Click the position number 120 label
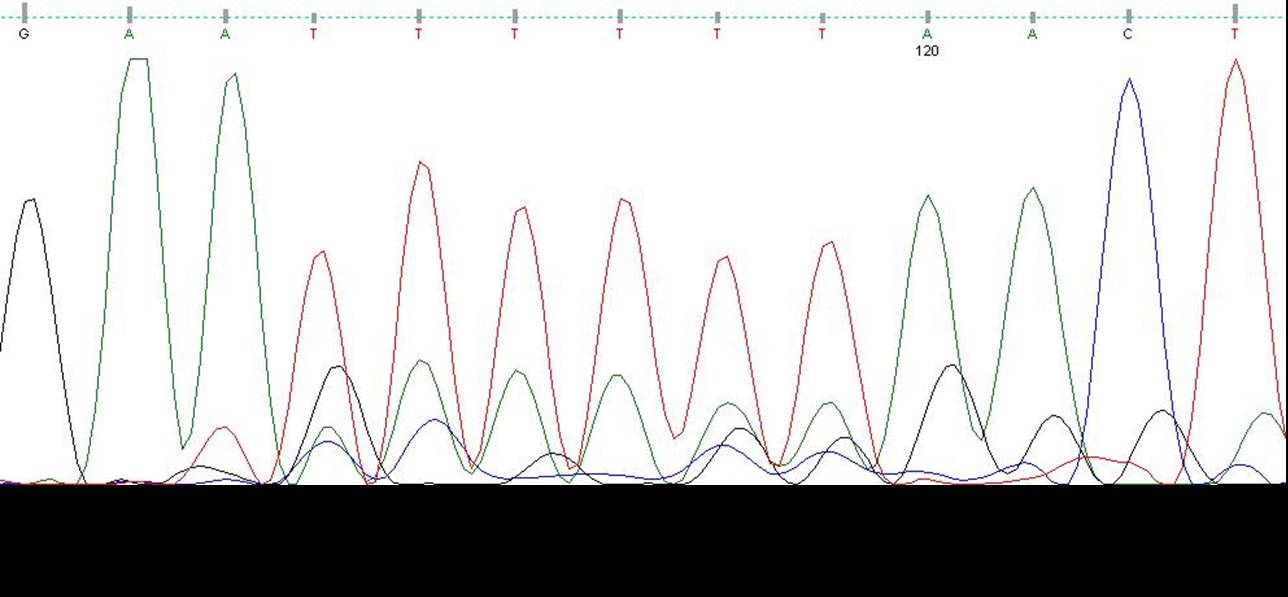The image size is (1288, 597). pyautogui.click(x=927, y=51)
